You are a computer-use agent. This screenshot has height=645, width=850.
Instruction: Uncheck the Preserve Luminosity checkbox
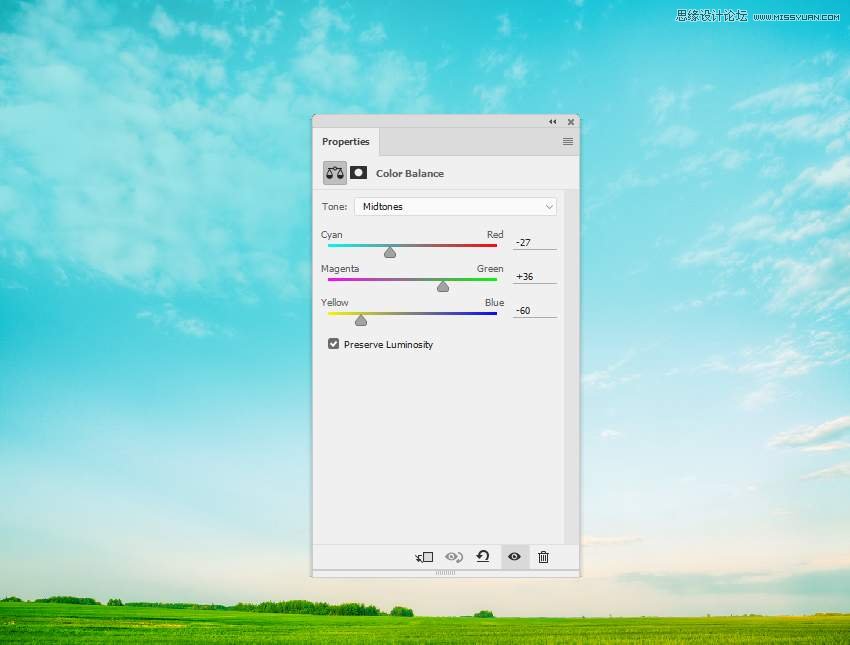(x=334, y=344)
